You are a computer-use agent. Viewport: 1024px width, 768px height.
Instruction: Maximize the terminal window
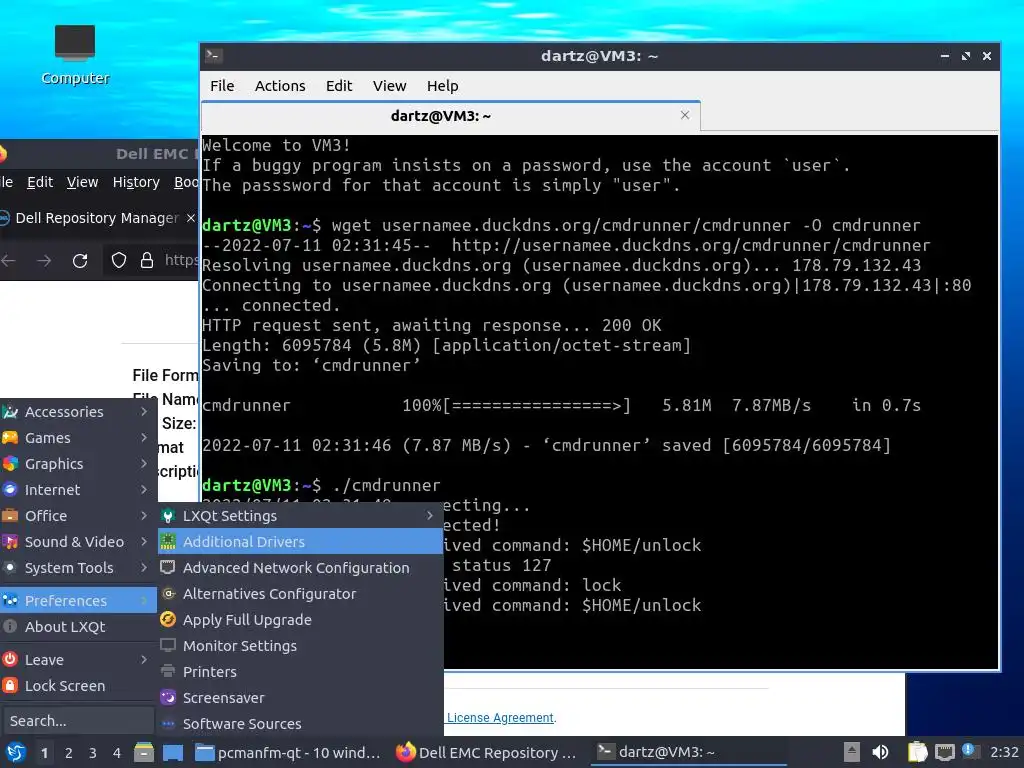pyautogui.click(x=966, y=56)
